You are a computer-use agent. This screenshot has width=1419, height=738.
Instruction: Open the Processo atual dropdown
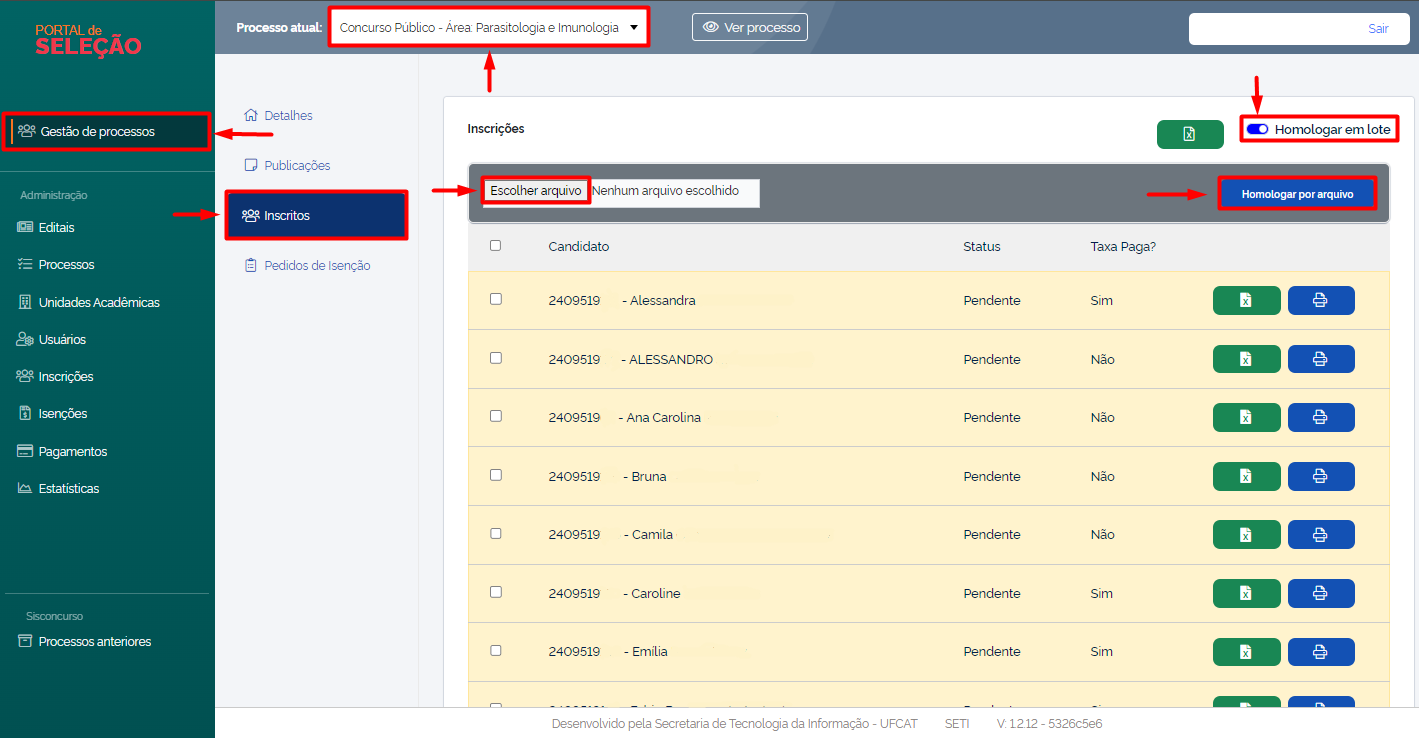pos(489,27)
